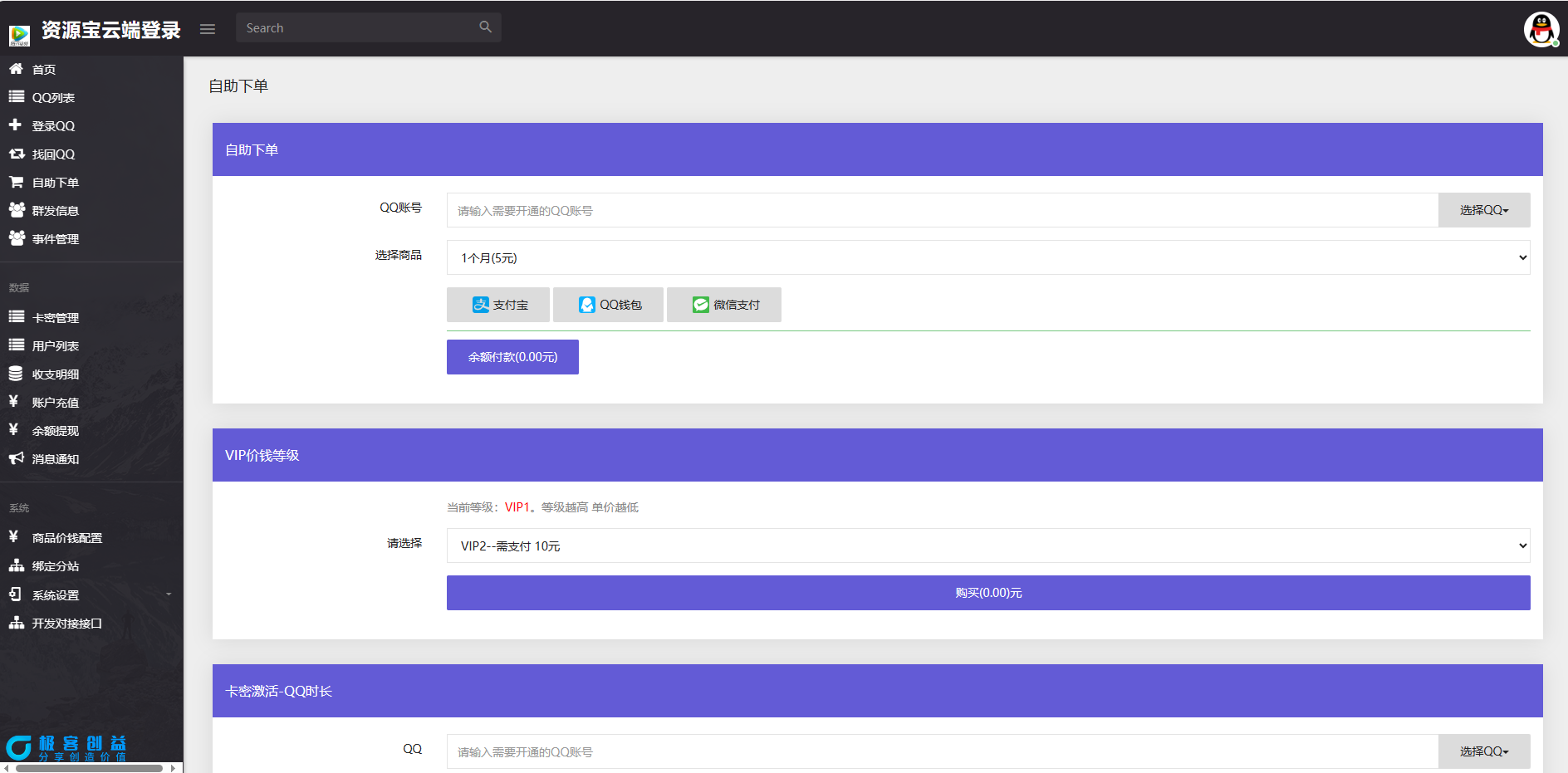This screenshot has width=1568, height=773.
Task: Click the shopping cart icon for 自助下单
Action: [x=16, y=182]
